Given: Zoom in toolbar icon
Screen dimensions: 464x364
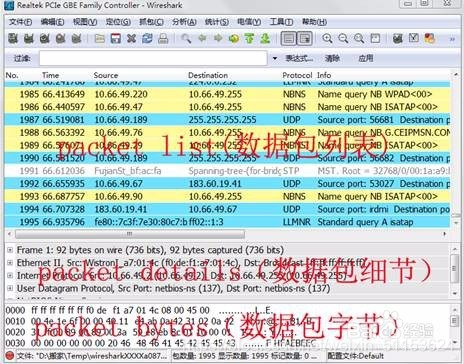Looking at the screenshot, I should click(327, 39).
